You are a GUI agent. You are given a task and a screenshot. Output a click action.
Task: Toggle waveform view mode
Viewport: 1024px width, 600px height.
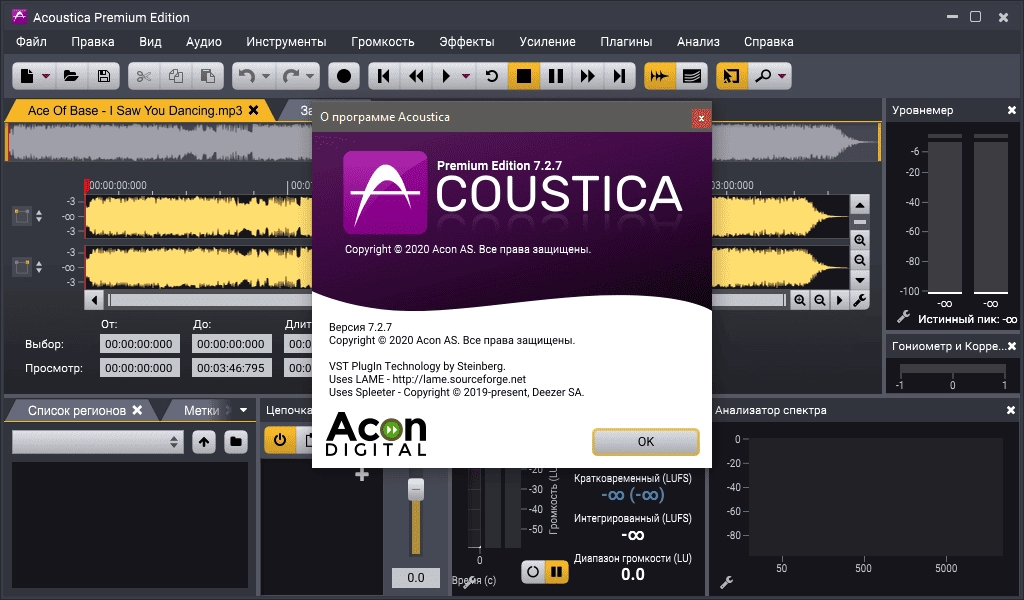point(660,76)
